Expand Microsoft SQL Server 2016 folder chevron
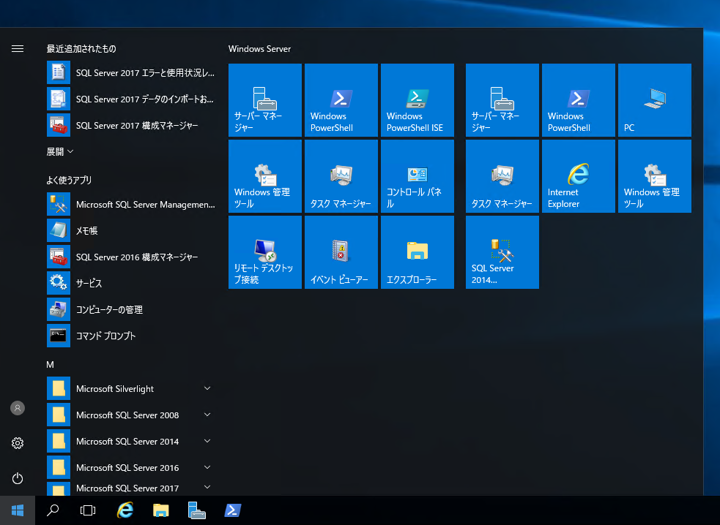The height and width of the screenshot is (525, 720). click(207, 467)
